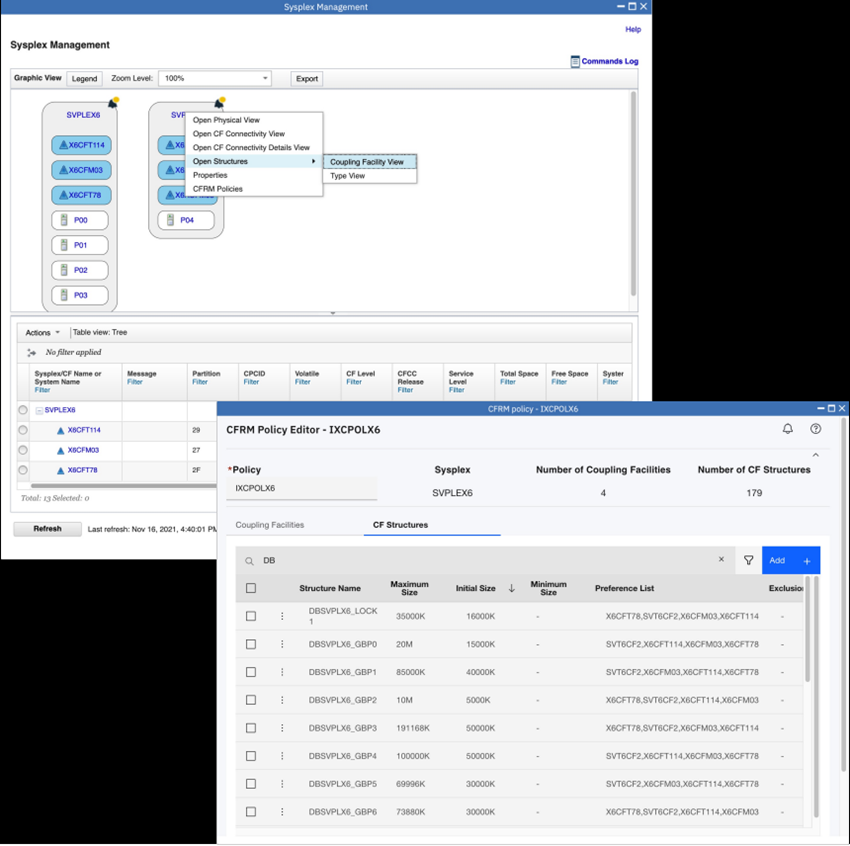Click the Sysplex table horizontal scrollbar
850x846 pixels.
[124, 486]
